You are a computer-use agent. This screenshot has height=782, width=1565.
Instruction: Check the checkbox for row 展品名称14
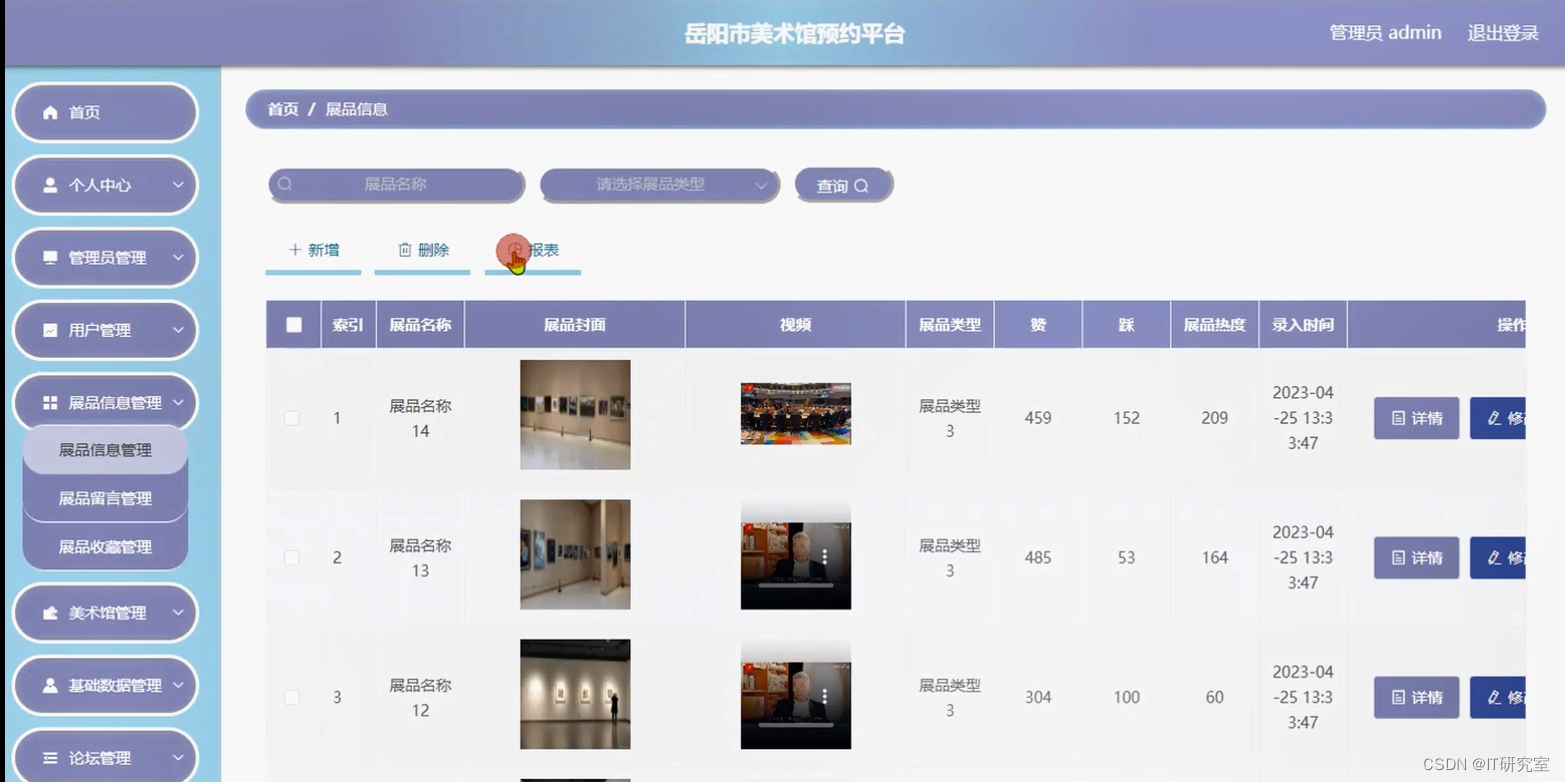click(x=292, y=418)
